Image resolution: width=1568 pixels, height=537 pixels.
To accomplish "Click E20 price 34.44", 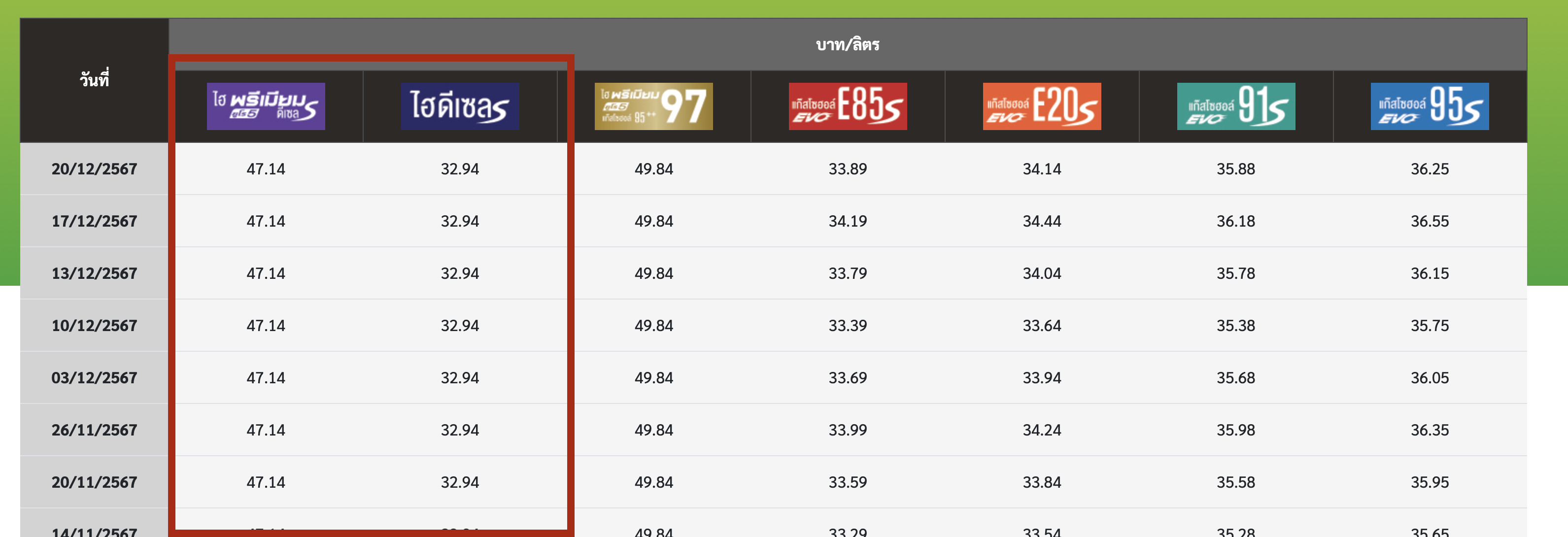I will [1042, 221].
